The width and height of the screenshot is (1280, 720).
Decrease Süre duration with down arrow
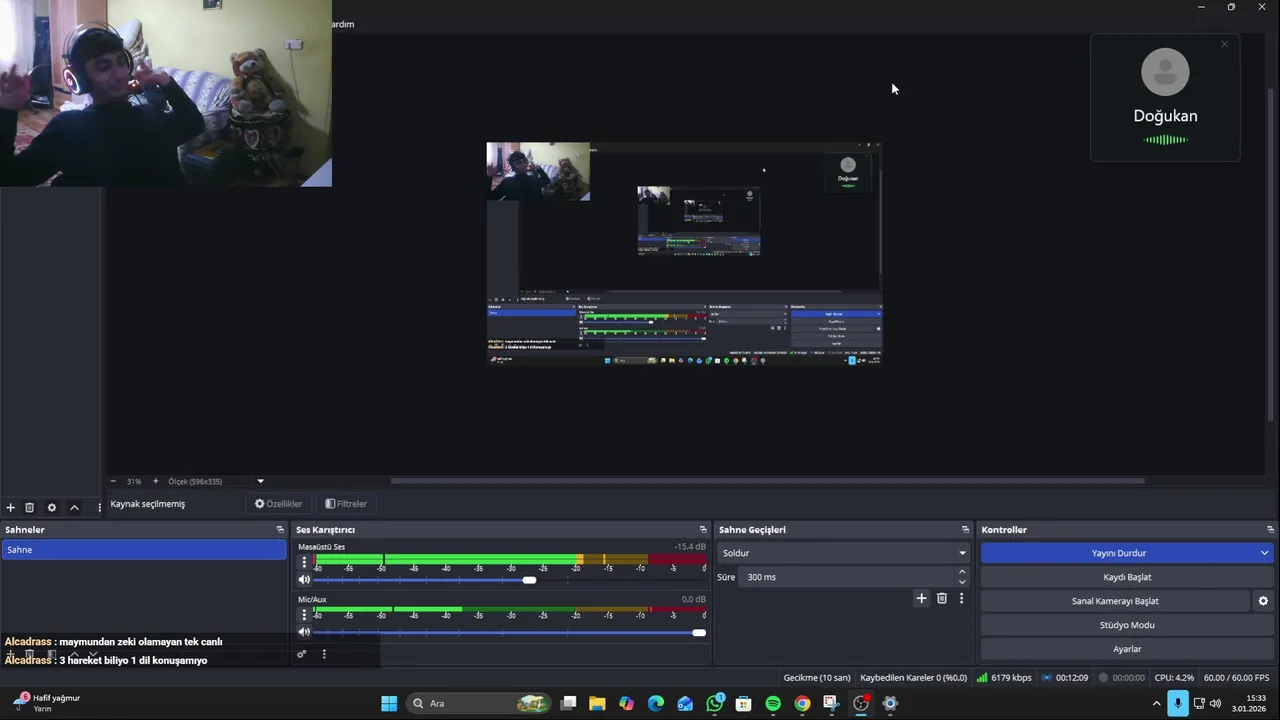(962, 582)
